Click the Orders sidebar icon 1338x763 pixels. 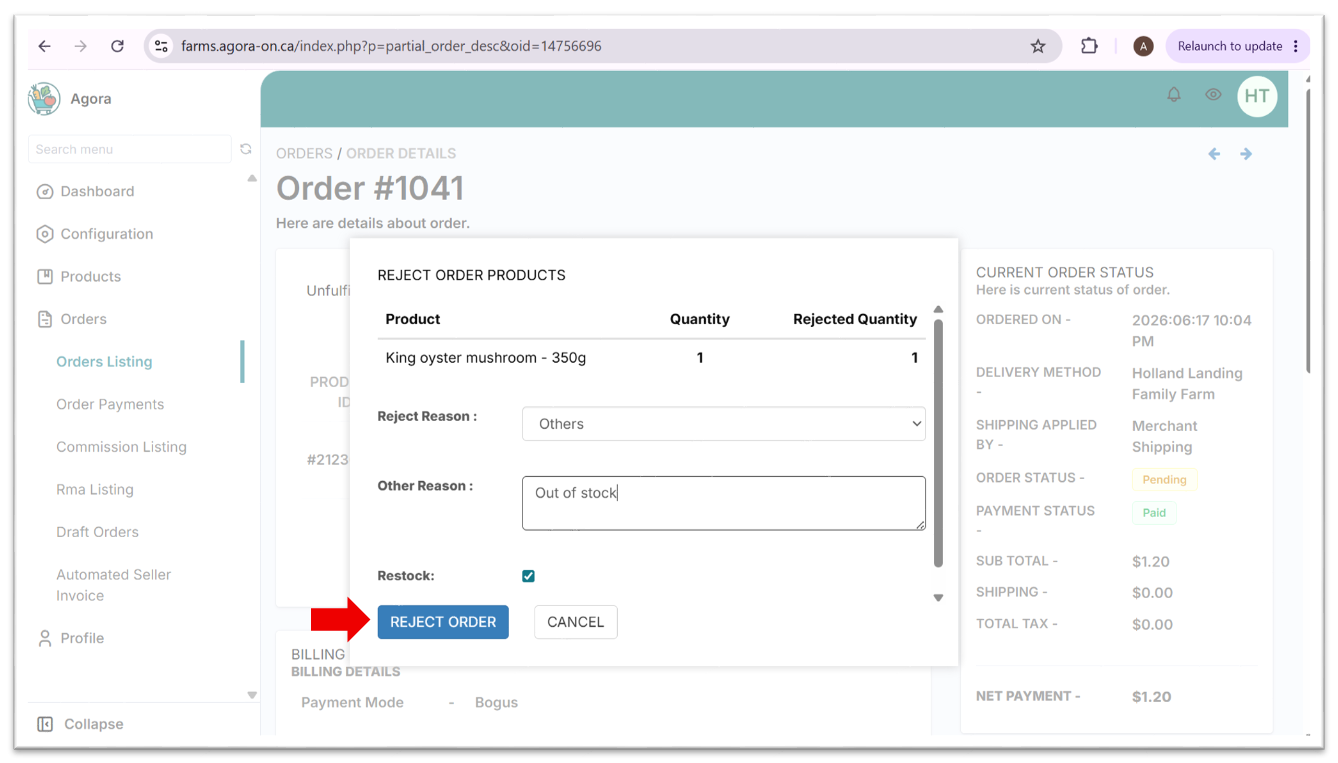(x=44, y=319)
